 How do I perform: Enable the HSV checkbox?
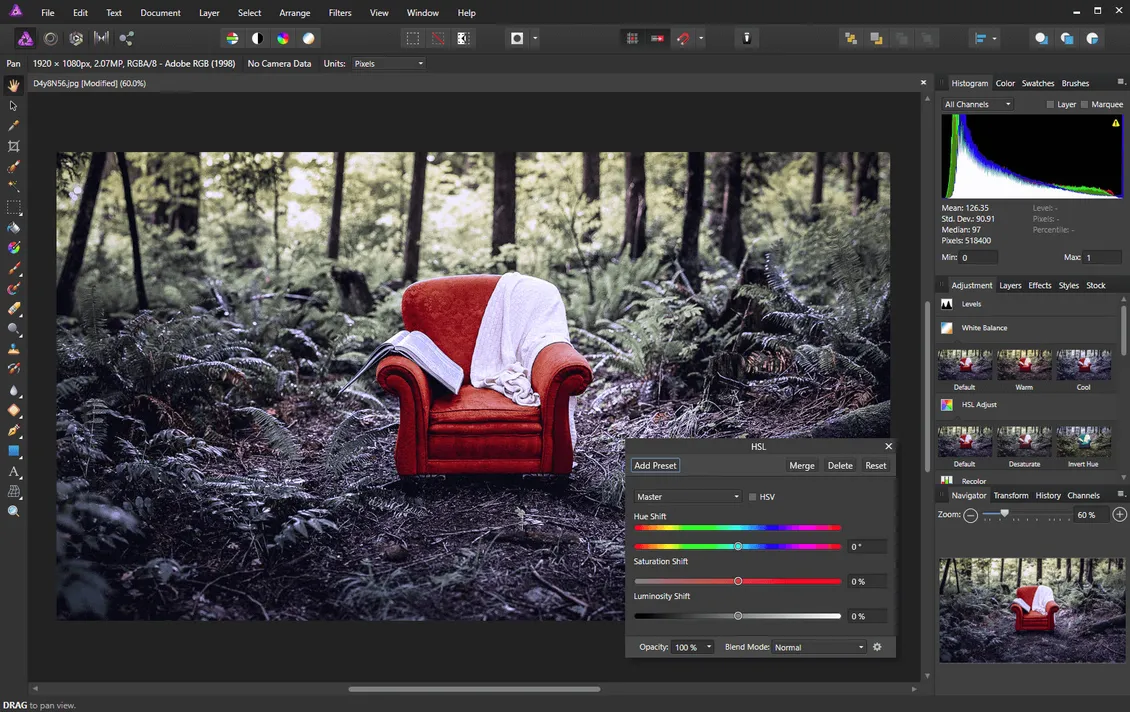[753, 497]
